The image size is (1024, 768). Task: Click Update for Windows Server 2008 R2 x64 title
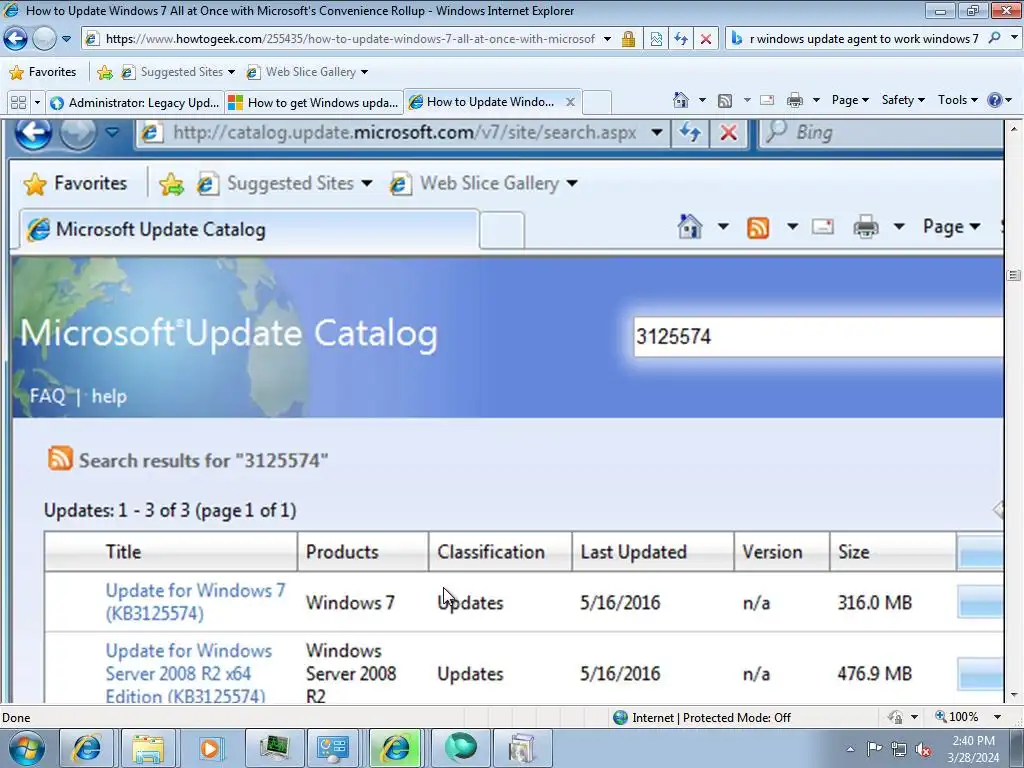click(x=189, y=673)
